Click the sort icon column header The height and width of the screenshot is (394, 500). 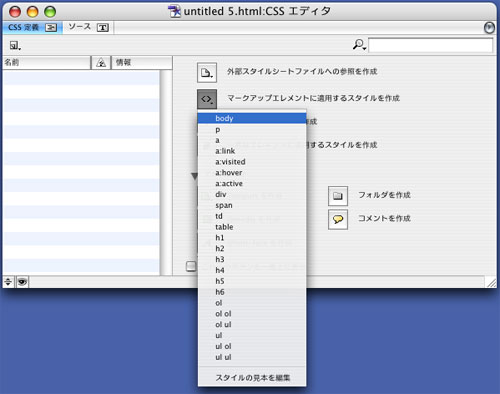pyautogui.click(x=101, y=62)
